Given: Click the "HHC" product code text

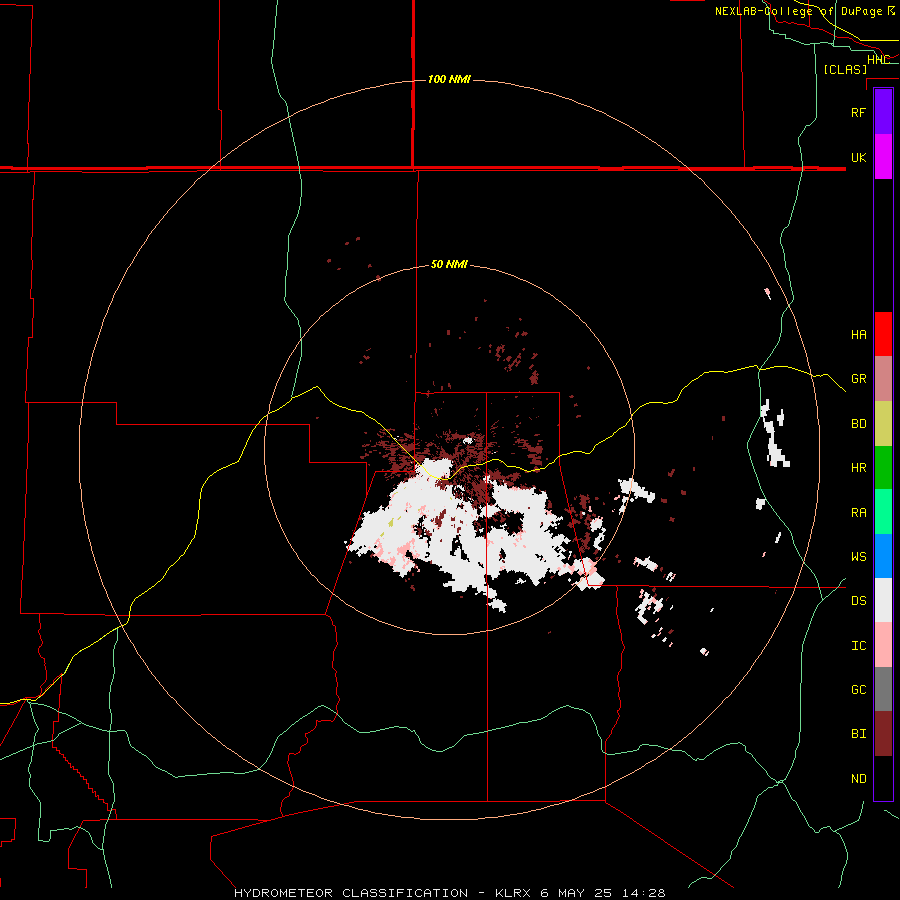Looking at the screenshot, I should pos(878,60).
